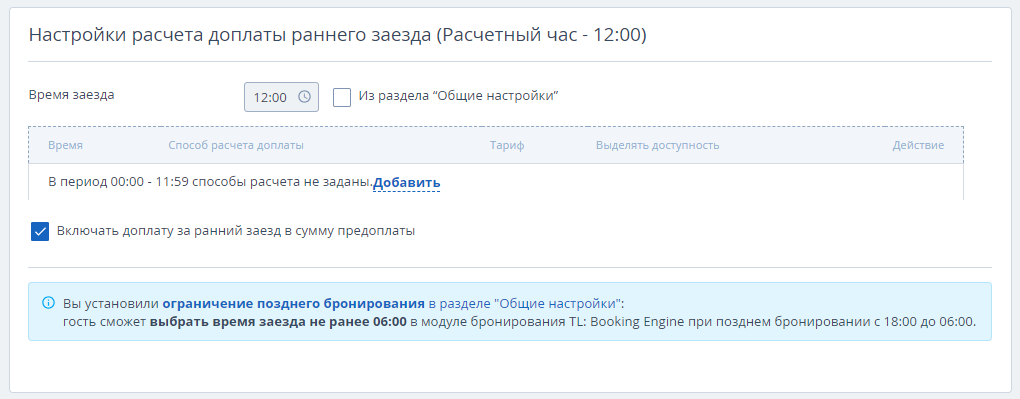Click the 'Добавить' link
Image resolution: width=1020 pixels, height=399 pixels.
(x=407, y=183)
